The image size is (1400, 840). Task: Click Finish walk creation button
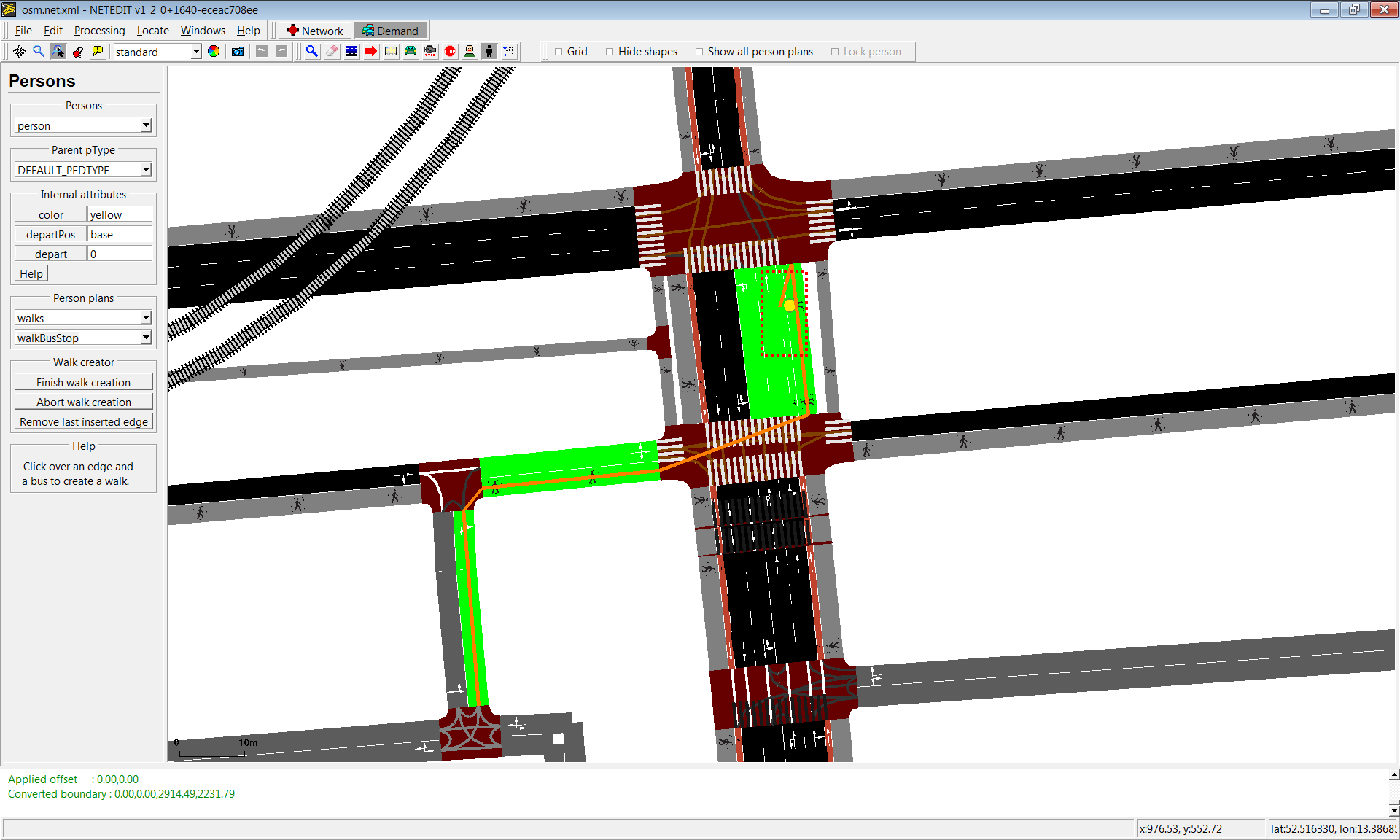[x=83, y=382]
